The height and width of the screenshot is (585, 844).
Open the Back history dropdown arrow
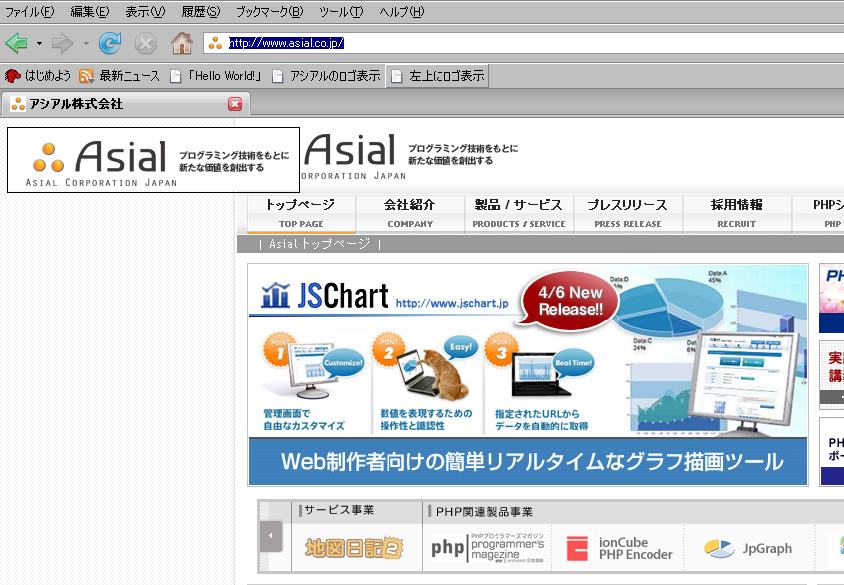[x=39, y=43]
